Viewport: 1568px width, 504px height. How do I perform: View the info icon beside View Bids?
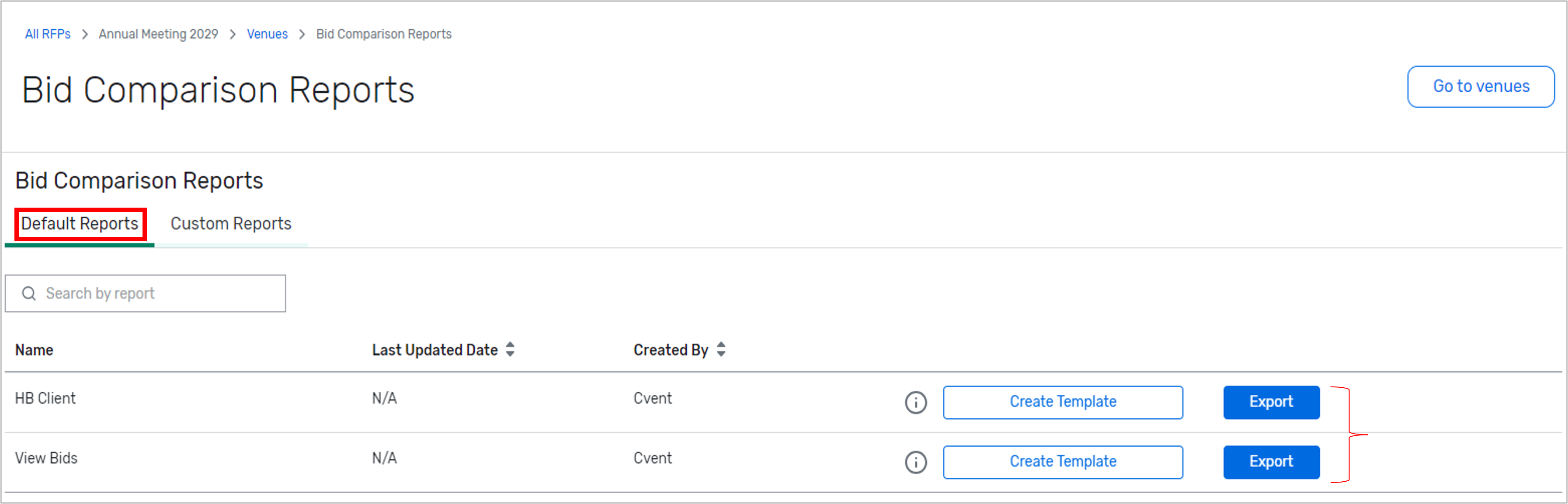pyautogui.click(x=915, y=462)
